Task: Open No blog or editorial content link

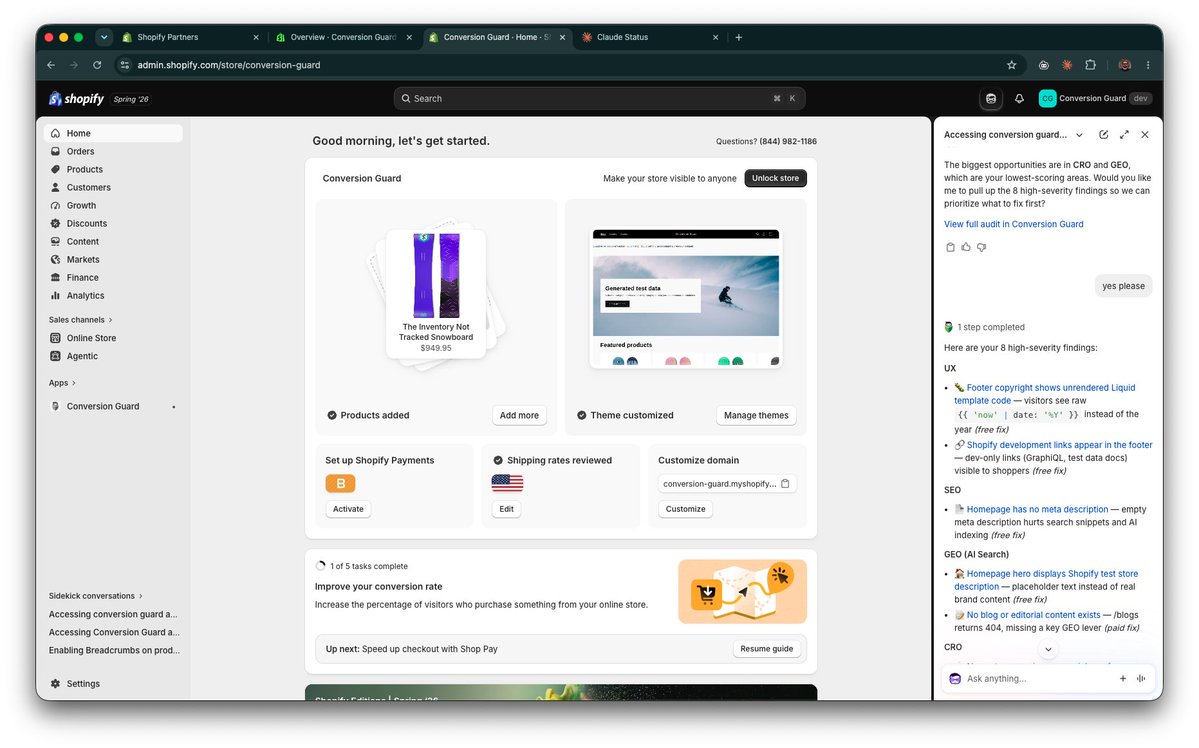Action: [1033, 615]
